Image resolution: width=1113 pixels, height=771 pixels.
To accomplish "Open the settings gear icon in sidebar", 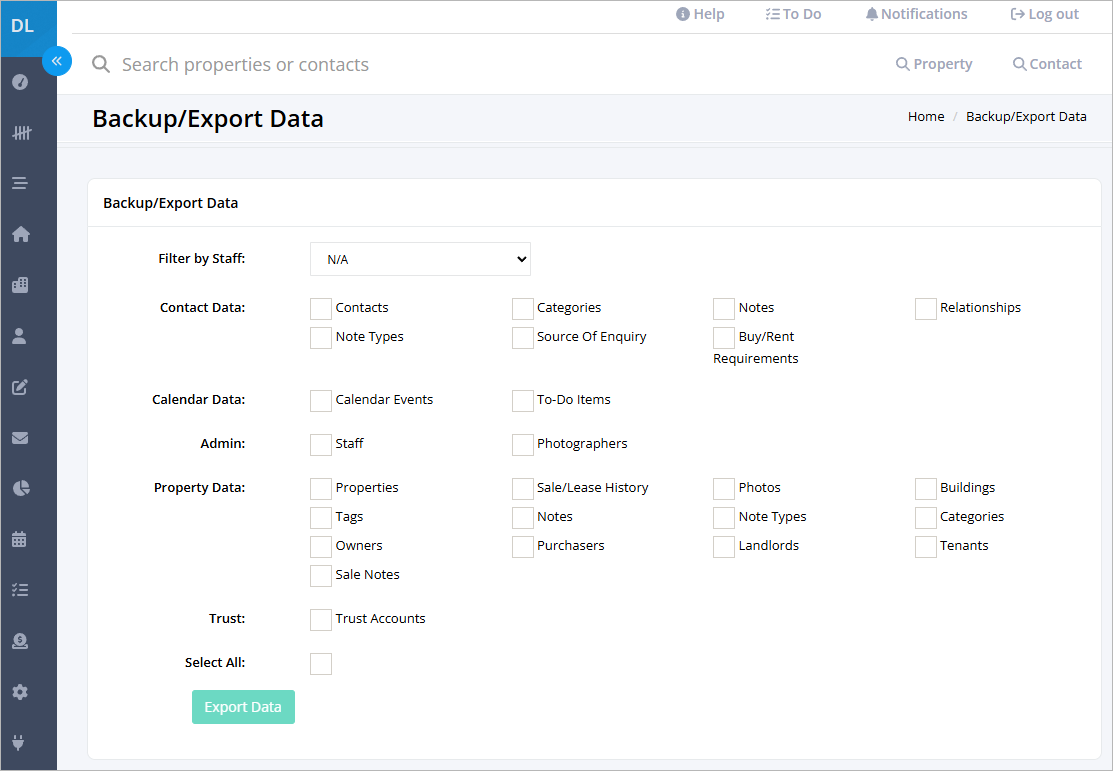I will [x=20, y=692].
